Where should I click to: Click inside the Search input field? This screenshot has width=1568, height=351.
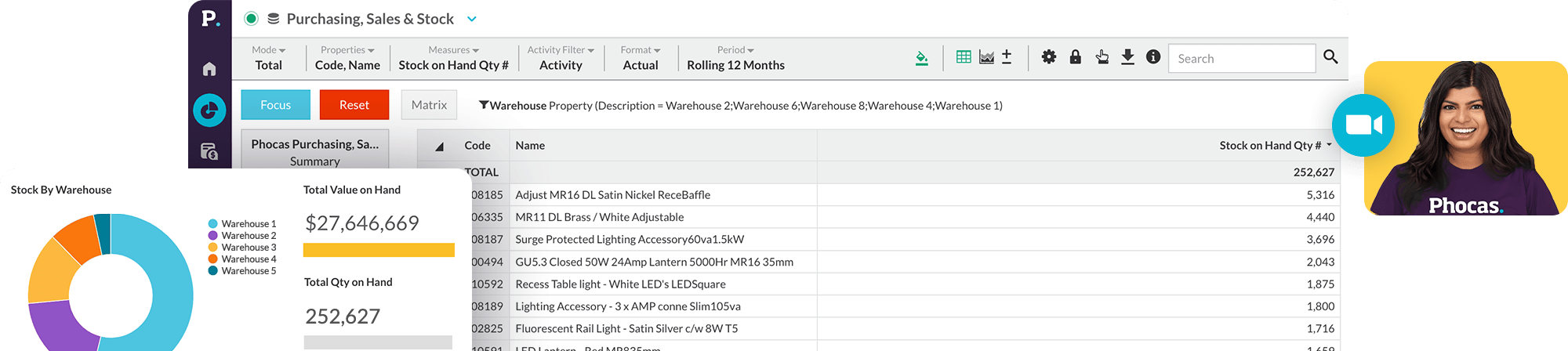pyautogui.click(x=1241, y=59)
